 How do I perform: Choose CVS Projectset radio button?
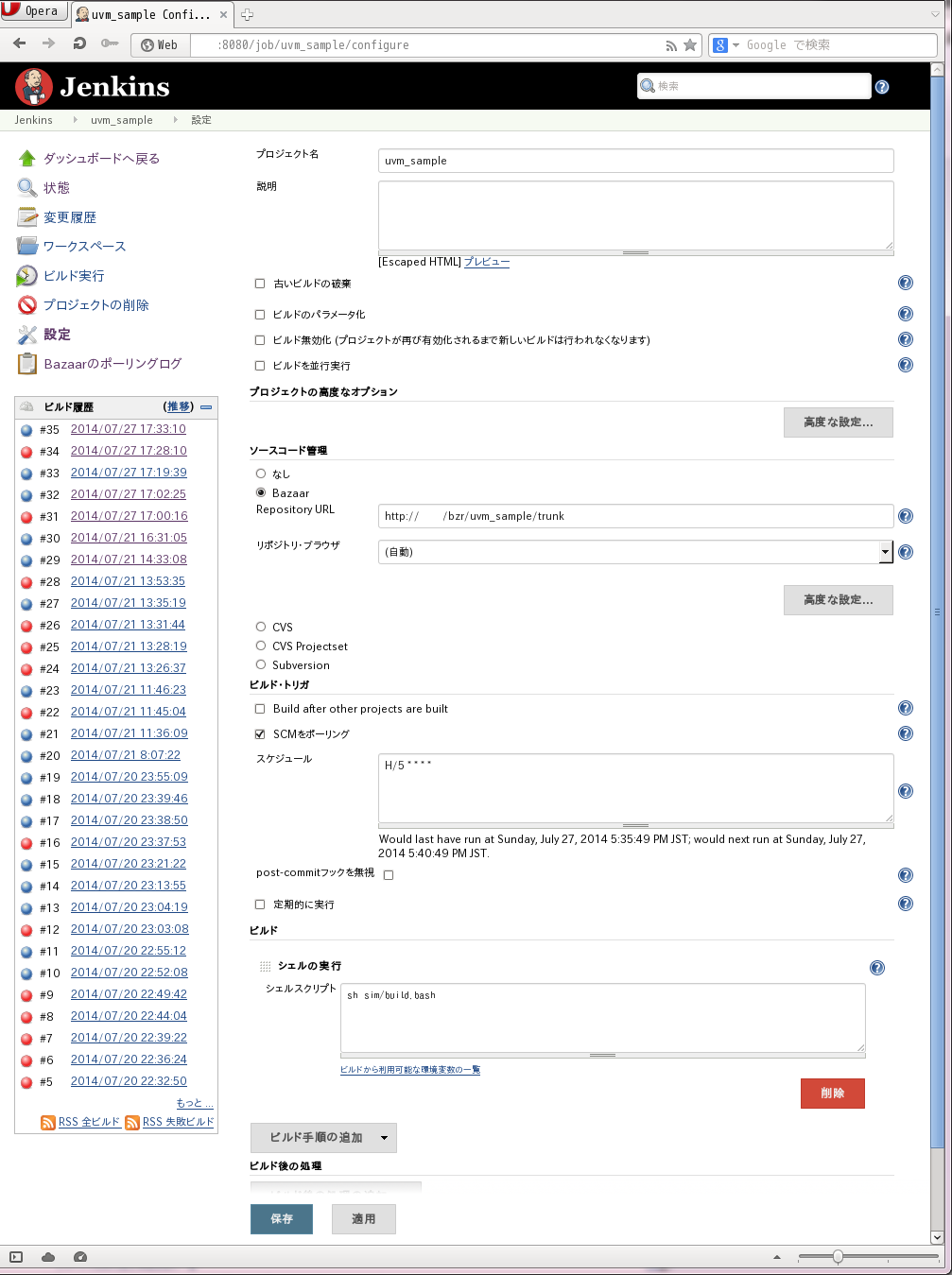(x=261, y=646)
